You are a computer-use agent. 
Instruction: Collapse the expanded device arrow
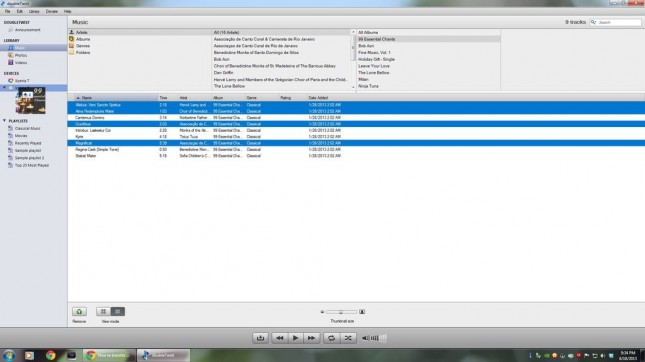(5, 88)
